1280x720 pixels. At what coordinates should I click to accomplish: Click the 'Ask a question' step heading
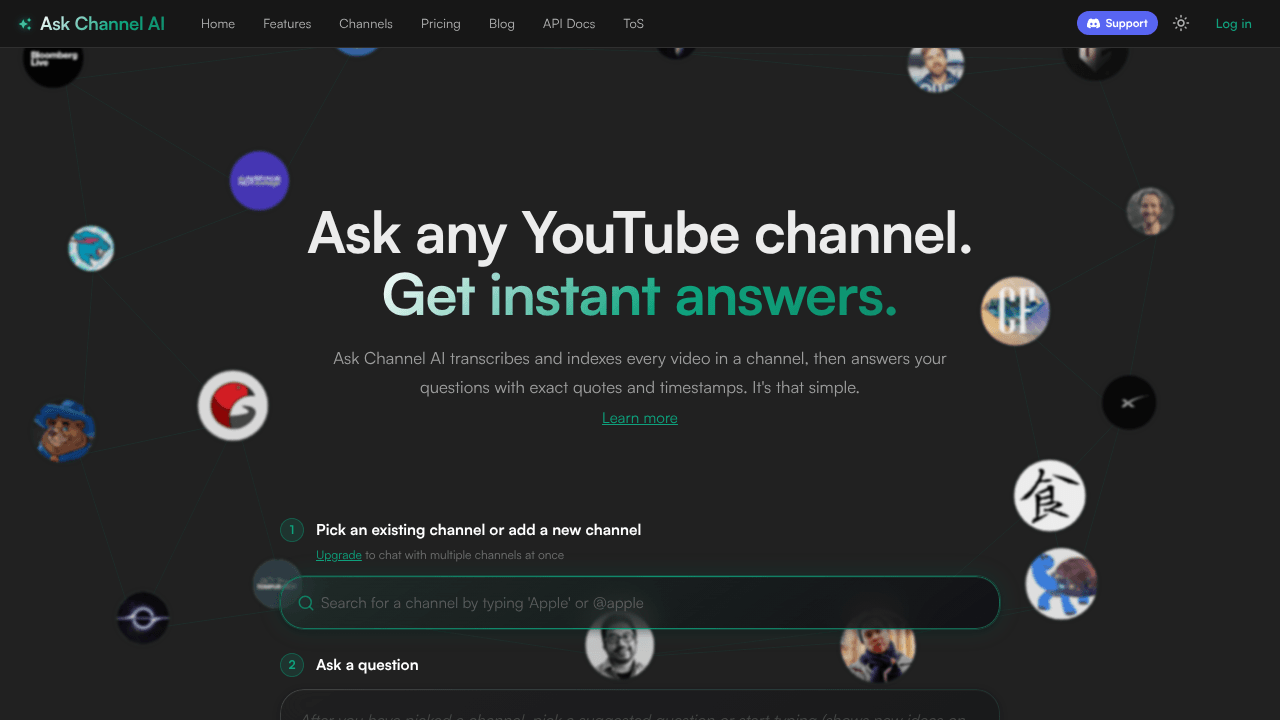[x=367, y=665]
